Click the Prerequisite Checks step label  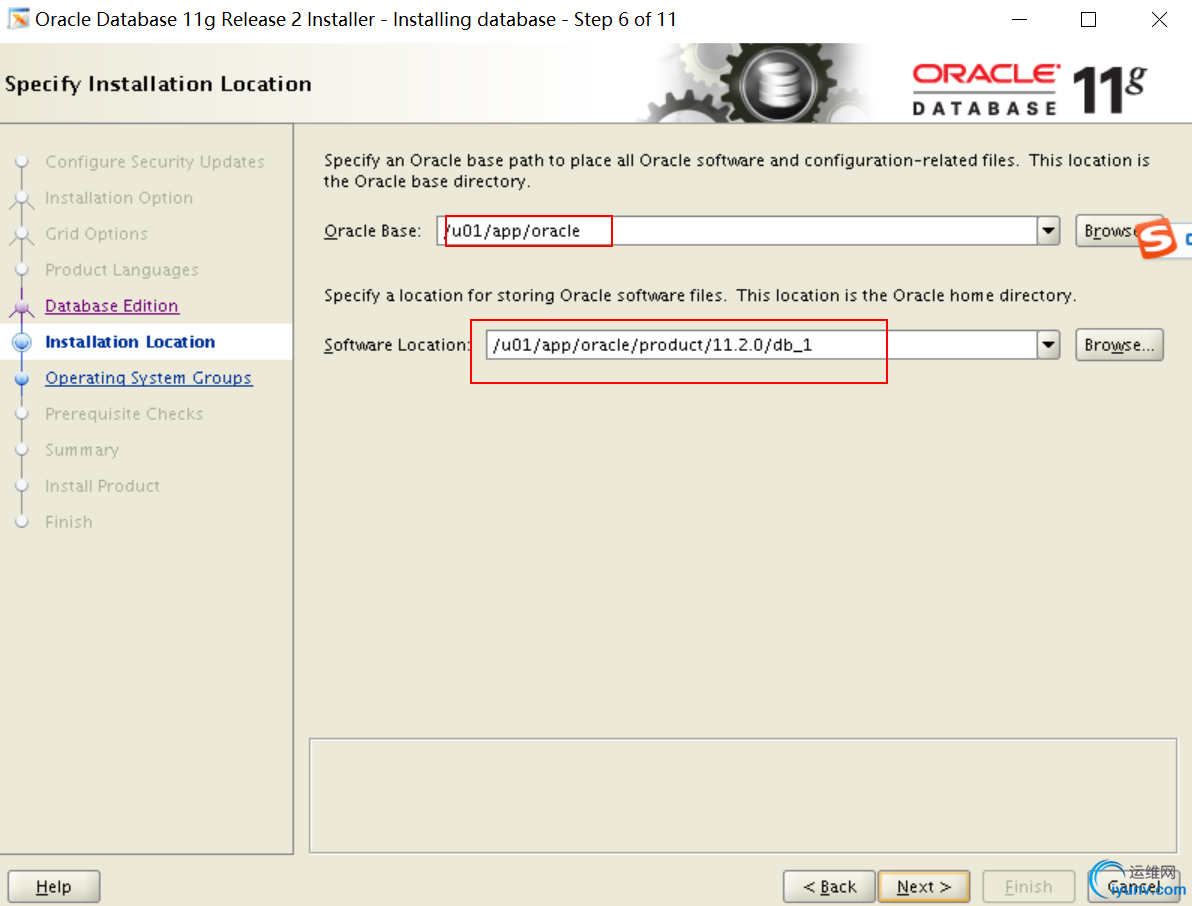coord(124,413)
